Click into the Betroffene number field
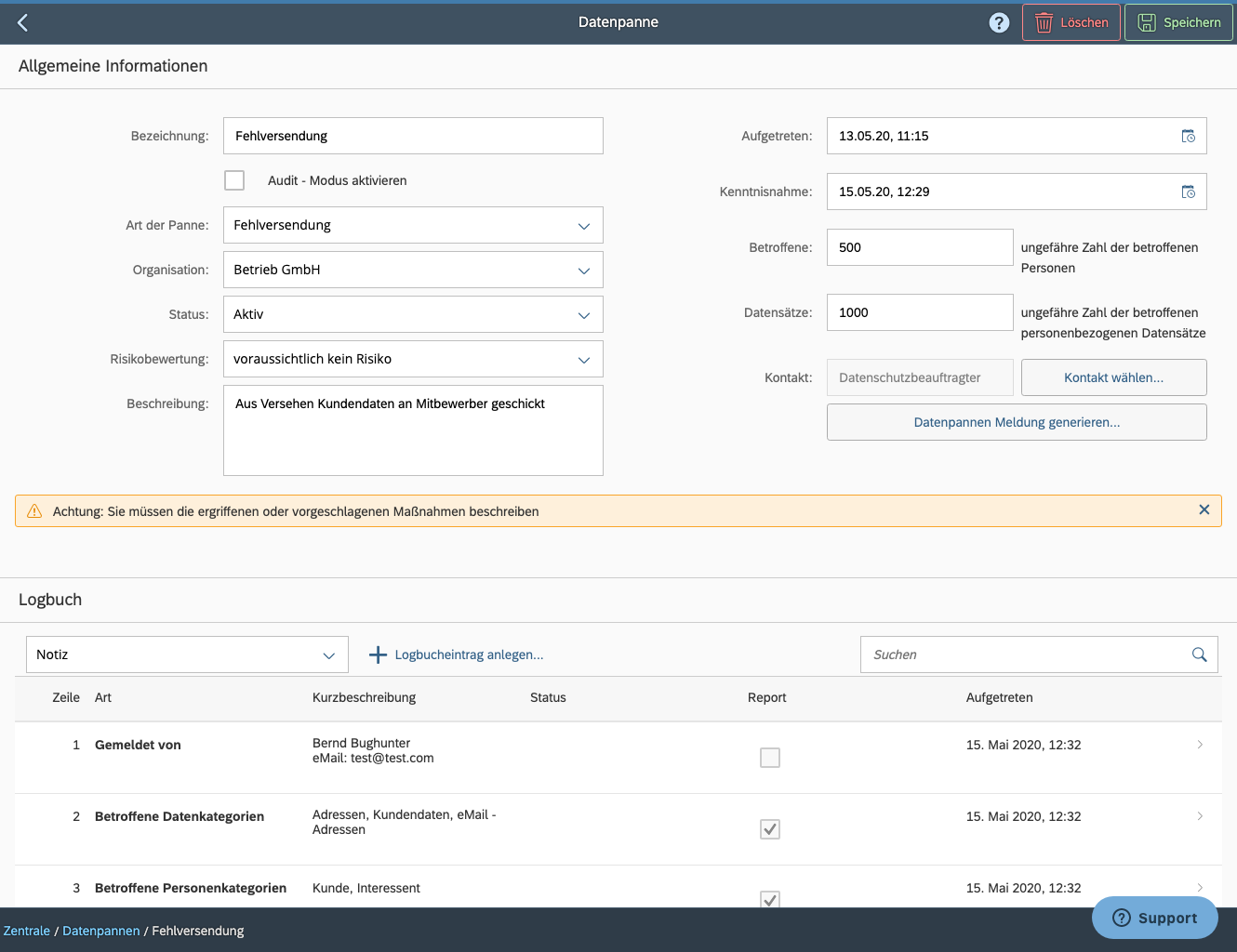The width and height of the screenshot is (1237, 952). point(919,247)
